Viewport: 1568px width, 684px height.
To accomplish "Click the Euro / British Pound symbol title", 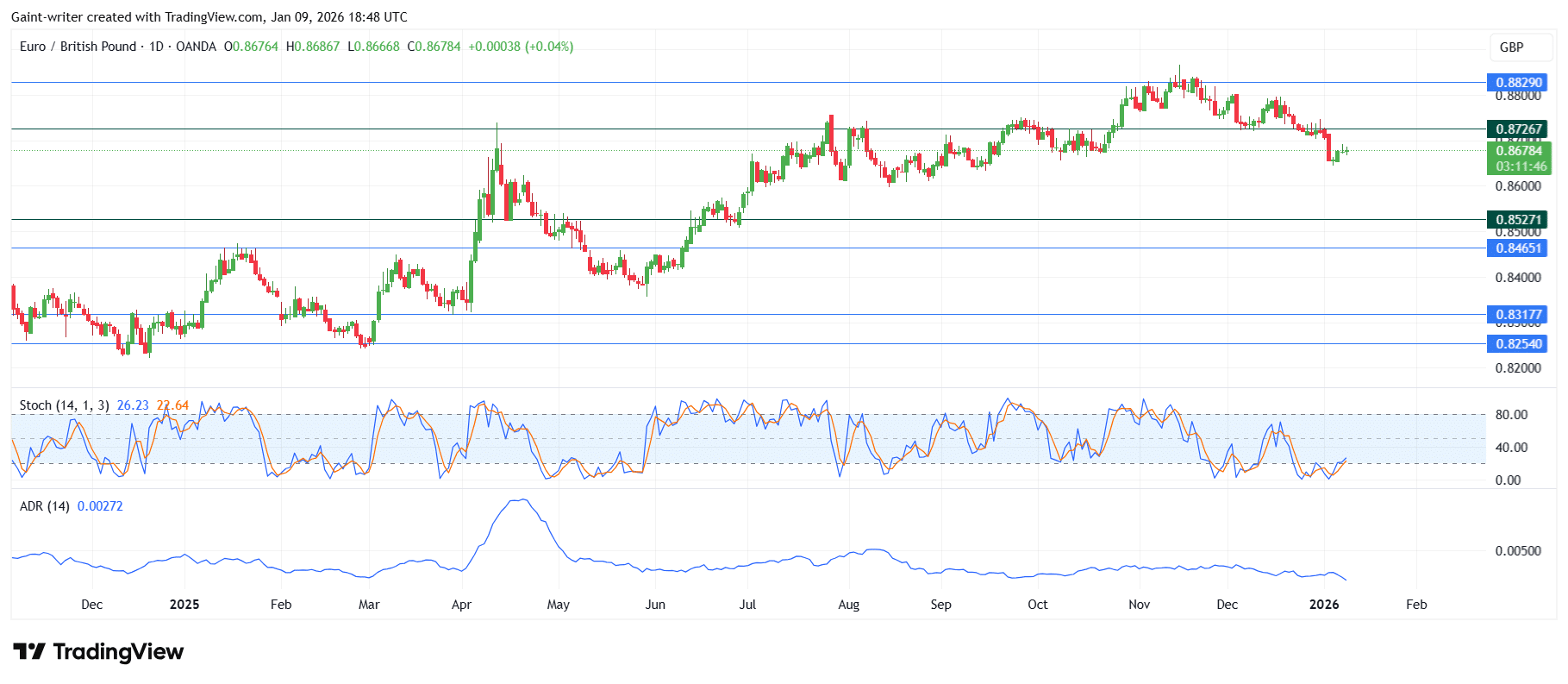I will 78,47.
